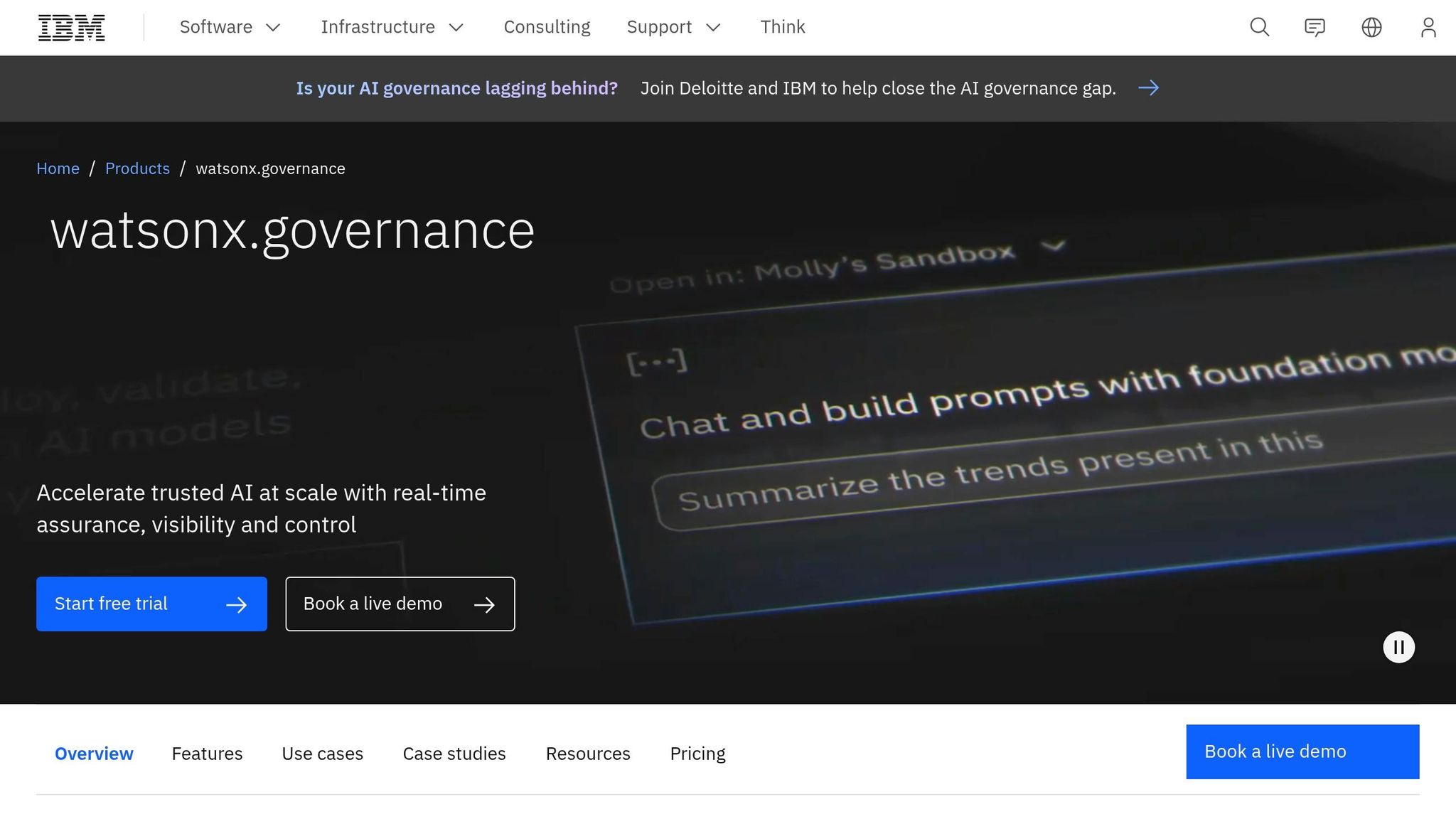Go to Home breadcrumb link
The width and height of the screenshot is (1456, 819).
click(58, 168)
